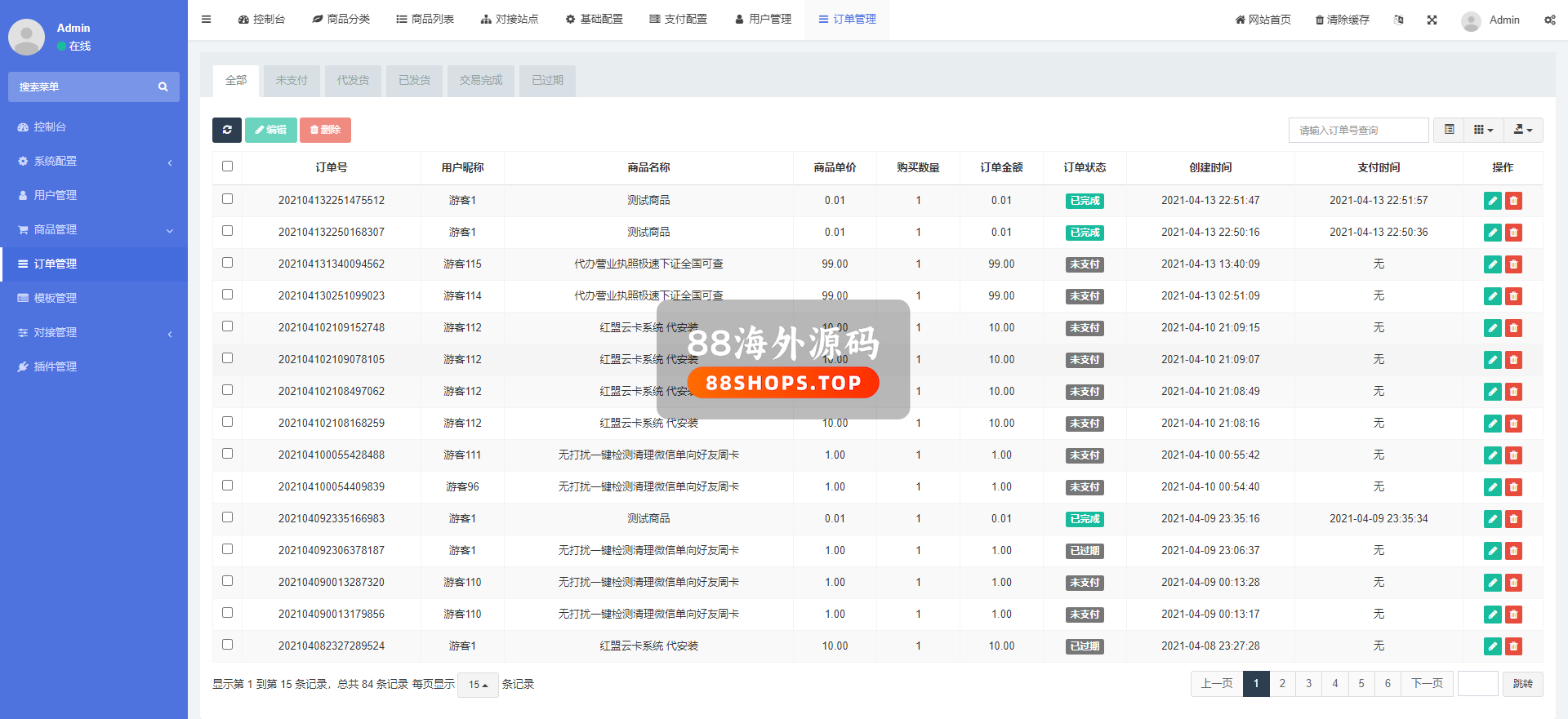Click the search magnifier icon in the sidebar

pyautogui.click(x=163, y=87)
